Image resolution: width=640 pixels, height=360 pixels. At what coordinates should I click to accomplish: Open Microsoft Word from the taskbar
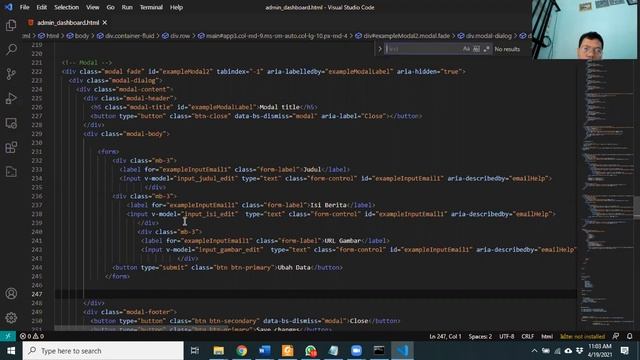pyautogui.click(x=264, y=351)
